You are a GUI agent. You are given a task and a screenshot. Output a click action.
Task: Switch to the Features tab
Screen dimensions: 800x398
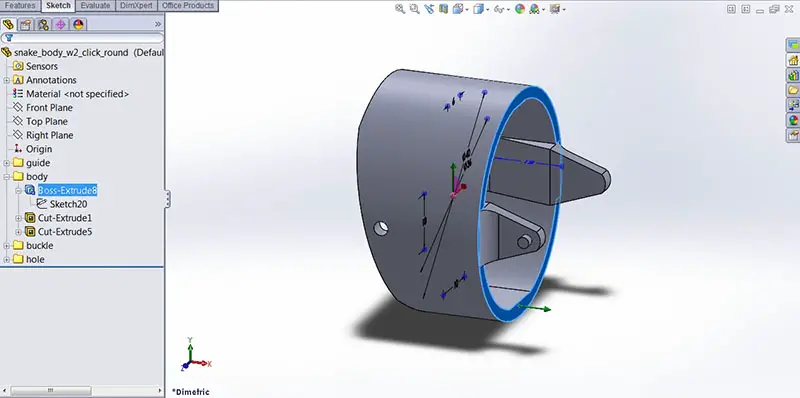point(20,6)
